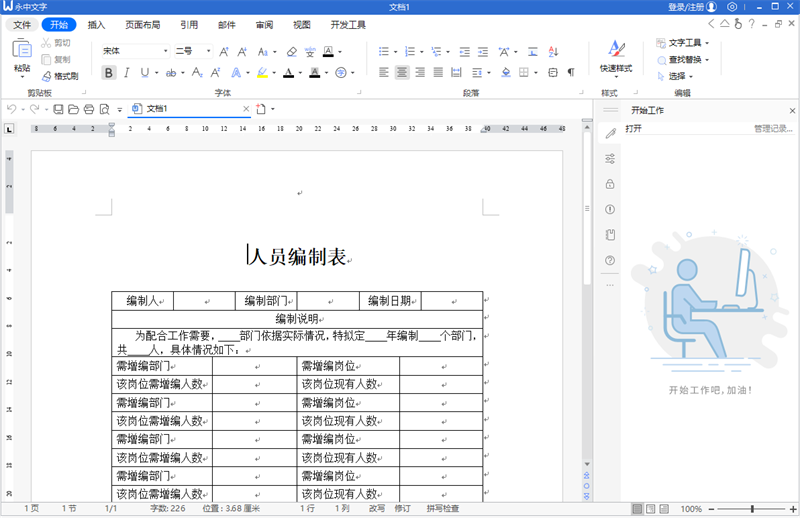Click the 复制 copy button

coord(56,59)
